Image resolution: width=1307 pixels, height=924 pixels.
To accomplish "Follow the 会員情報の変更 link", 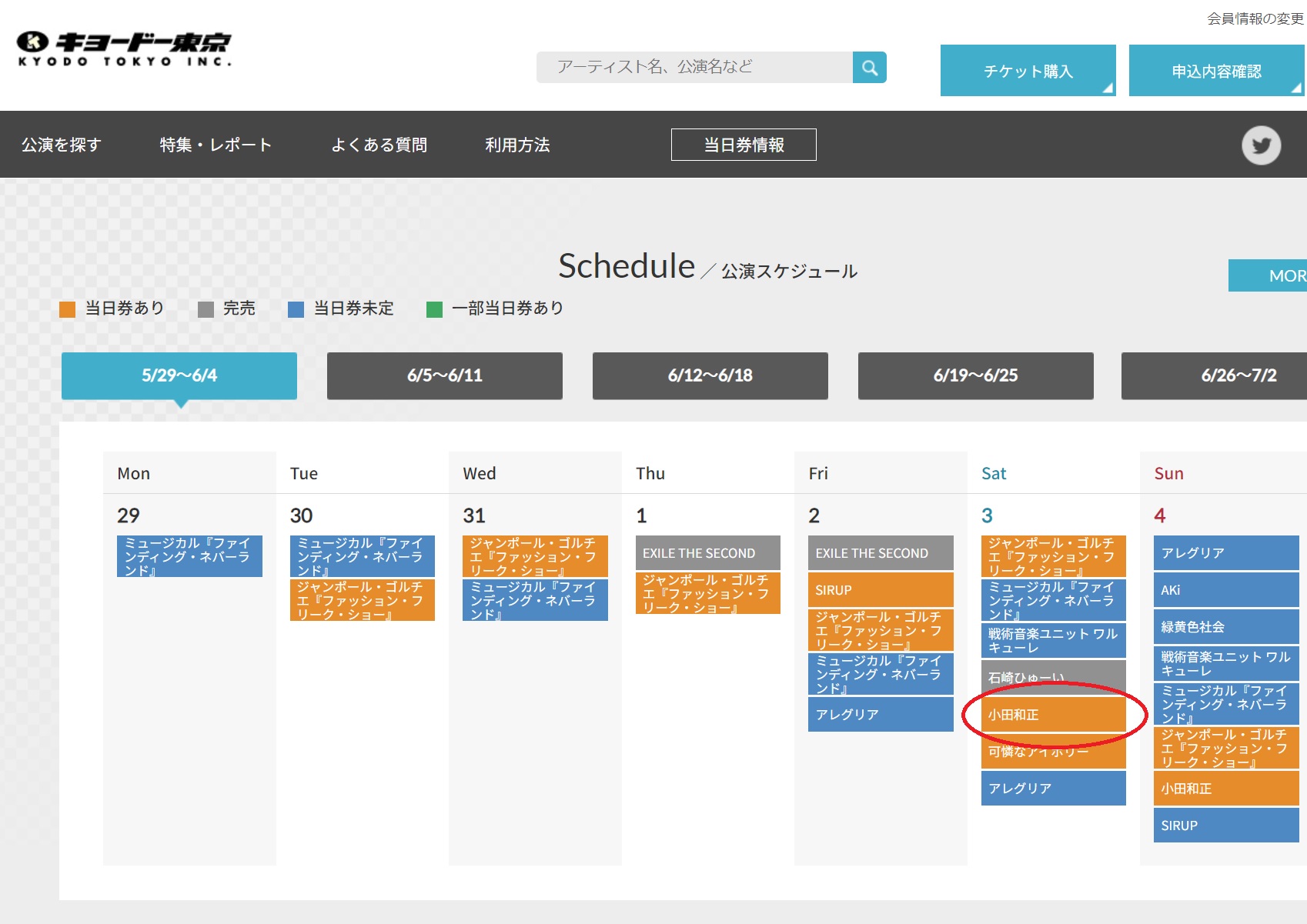I will pos(1255,18).
